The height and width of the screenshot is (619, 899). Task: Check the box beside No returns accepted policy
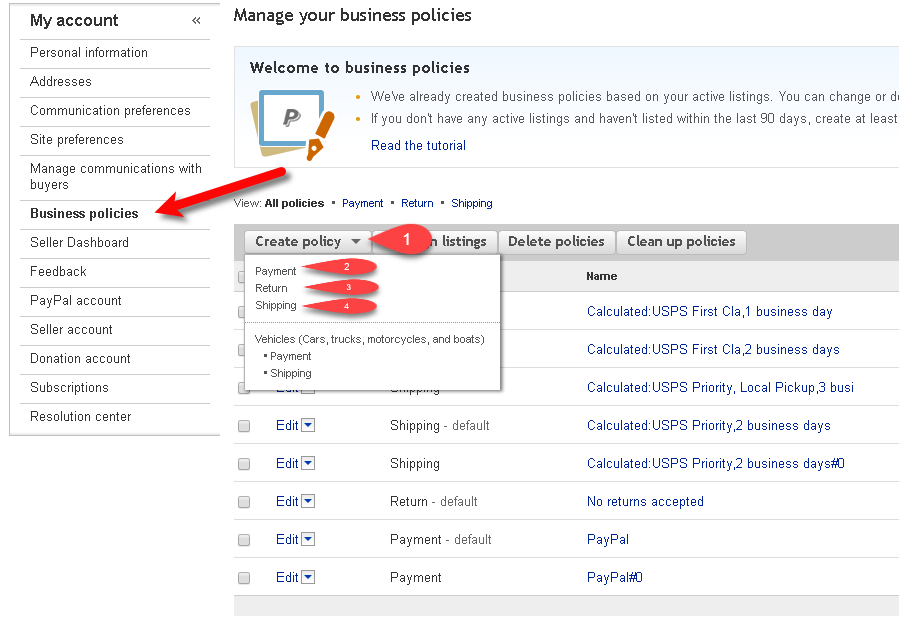(x=243, y=501)
